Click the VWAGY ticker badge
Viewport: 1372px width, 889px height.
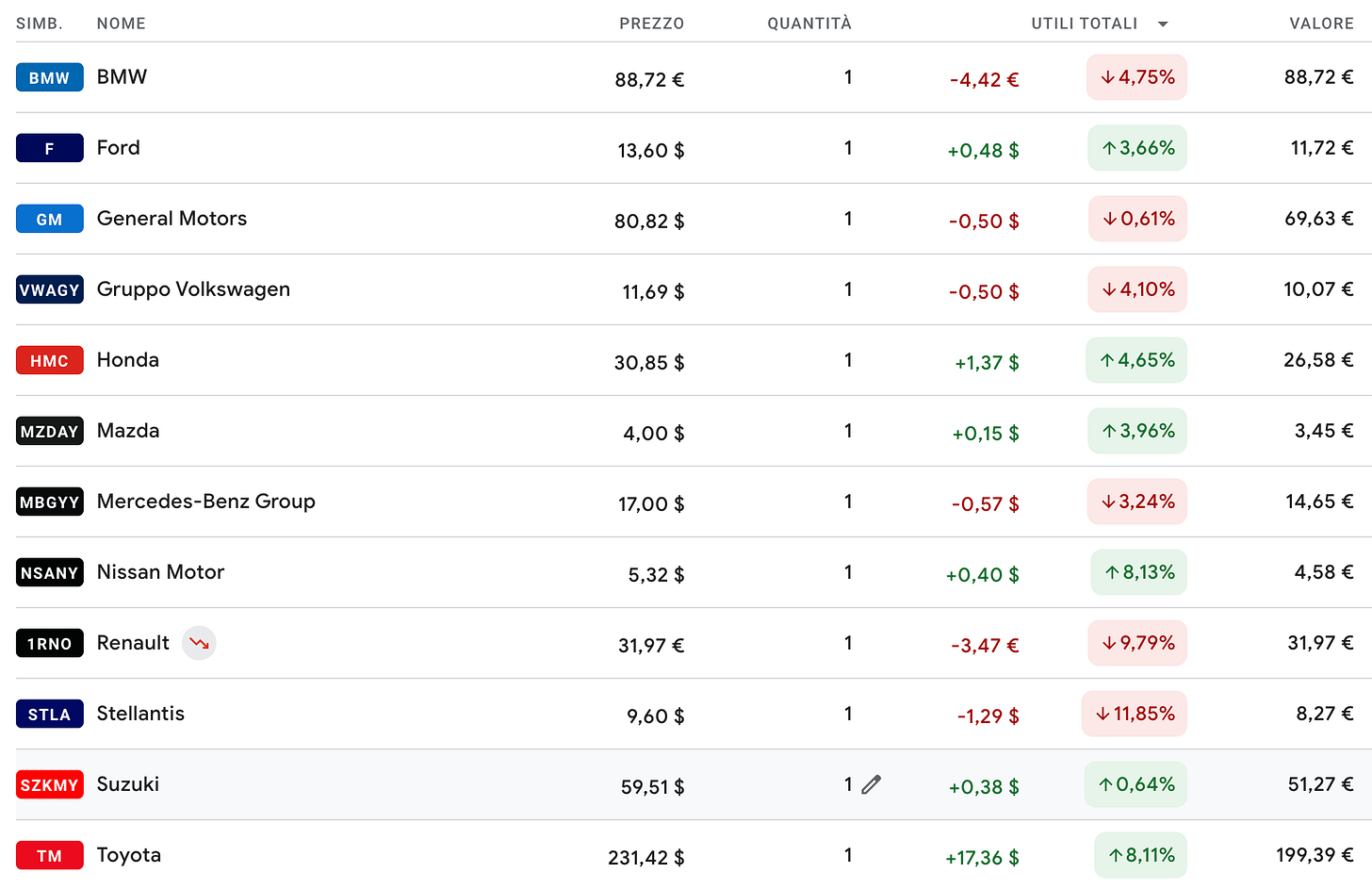(x=50, y=289)
